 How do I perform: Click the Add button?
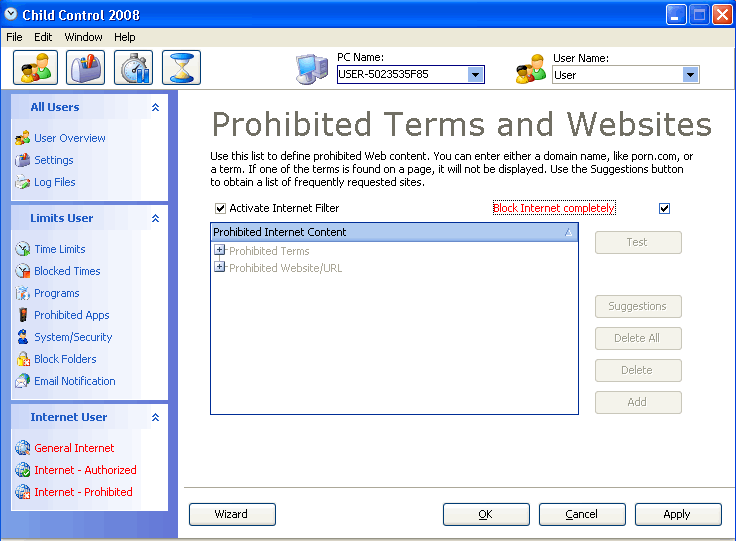(638, 402)
